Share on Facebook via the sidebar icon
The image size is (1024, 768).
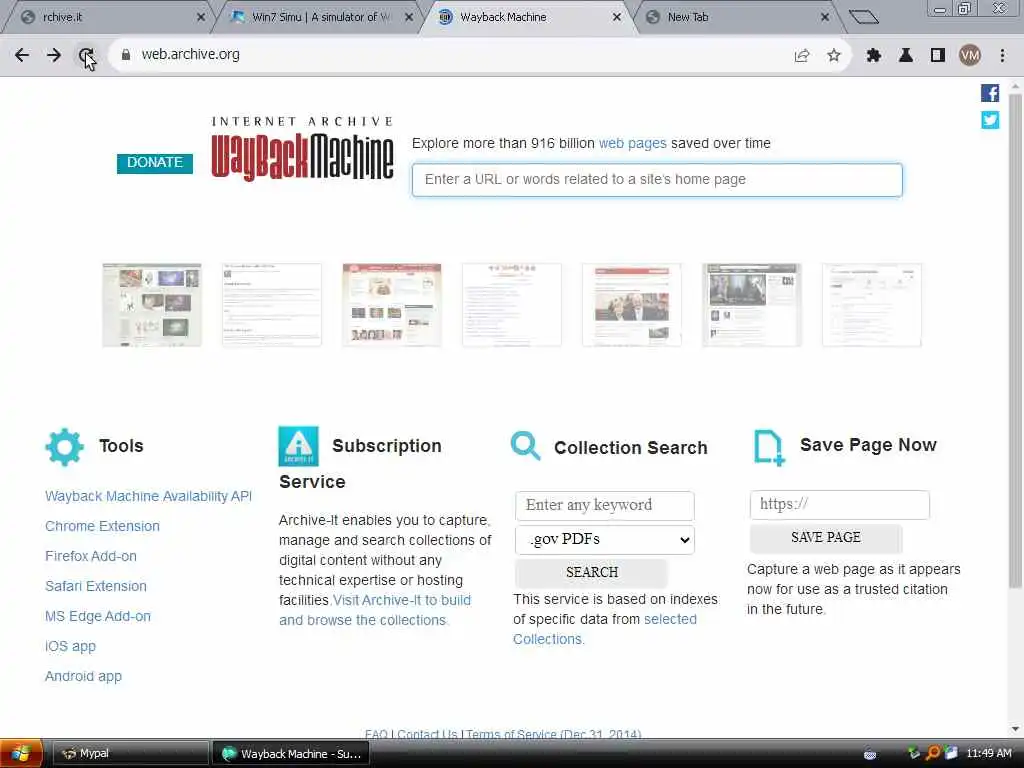click(x=990, y=93)
